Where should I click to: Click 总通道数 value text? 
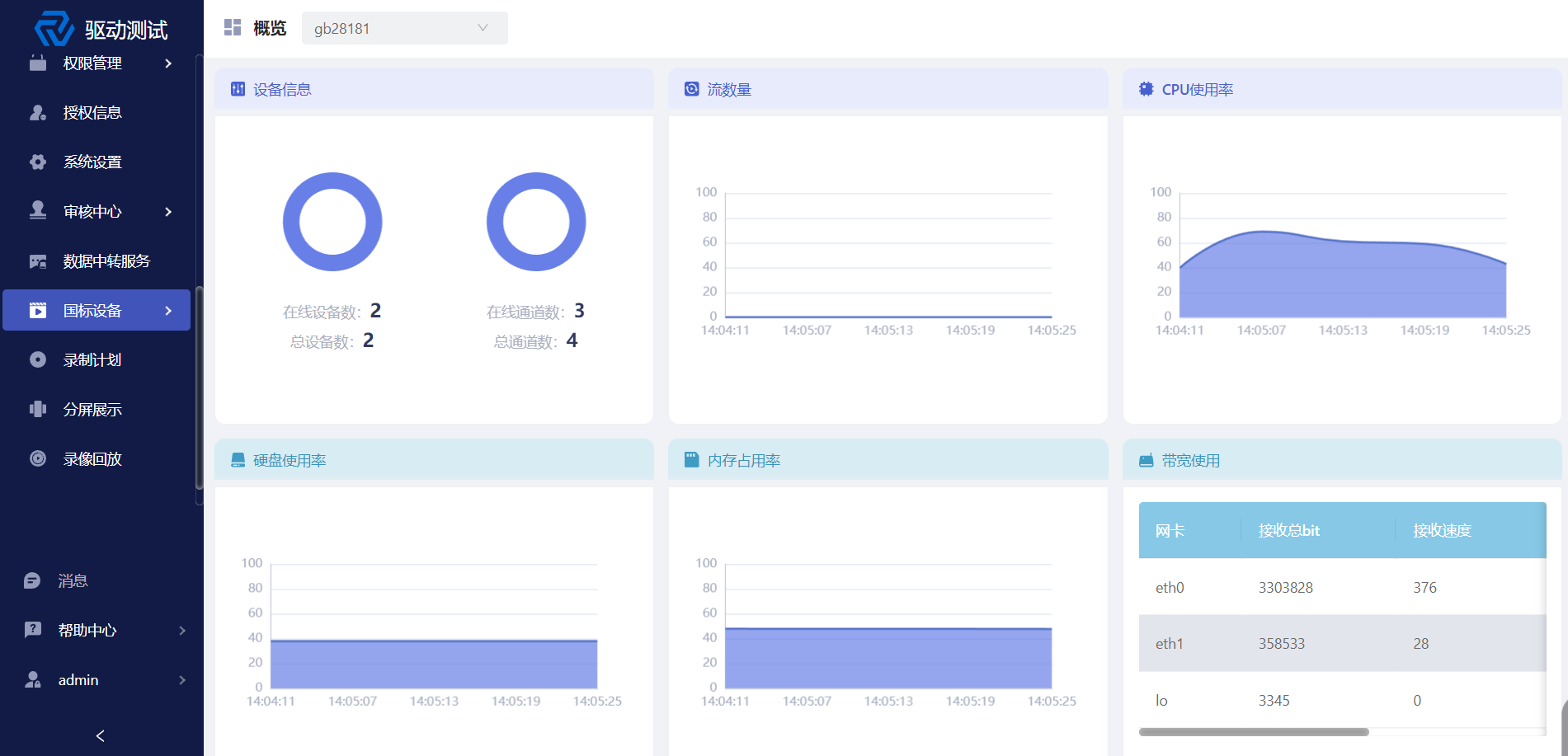(x=572, y=340)
